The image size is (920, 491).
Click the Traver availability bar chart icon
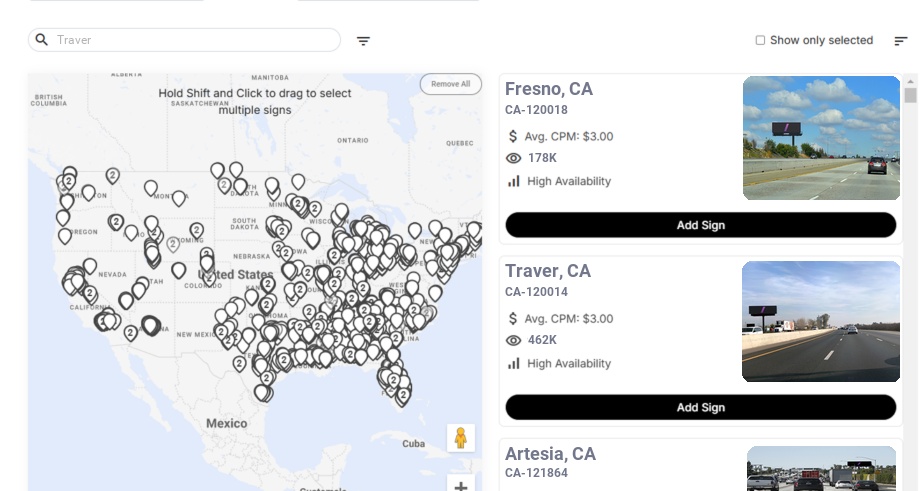click(514, 363)
